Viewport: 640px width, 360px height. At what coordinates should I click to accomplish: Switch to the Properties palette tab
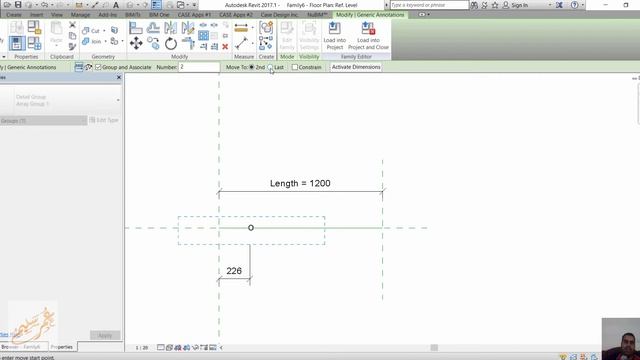coord(62,347)
